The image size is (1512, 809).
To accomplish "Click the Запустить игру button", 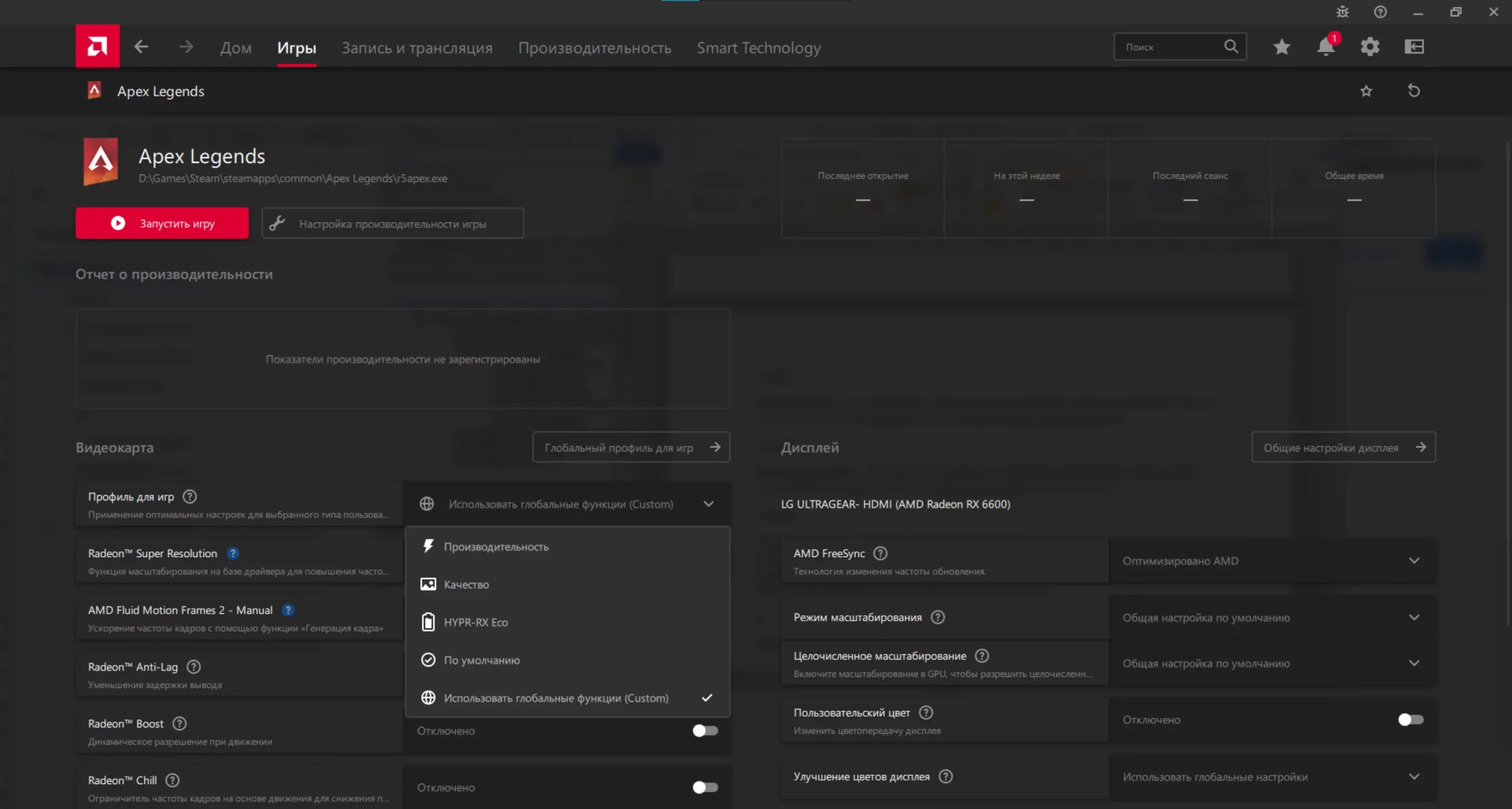I will (162, 223).
